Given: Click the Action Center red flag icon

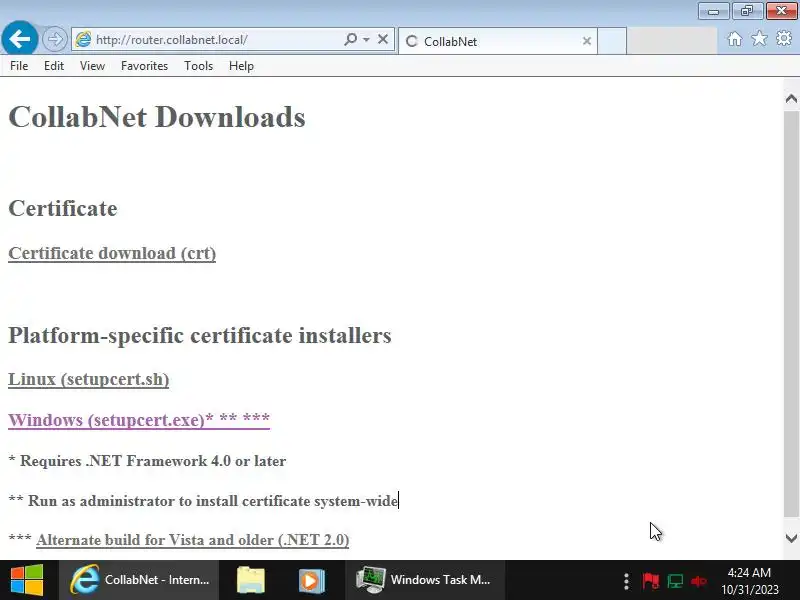Looking at the screenshot, I should point(651,581).
